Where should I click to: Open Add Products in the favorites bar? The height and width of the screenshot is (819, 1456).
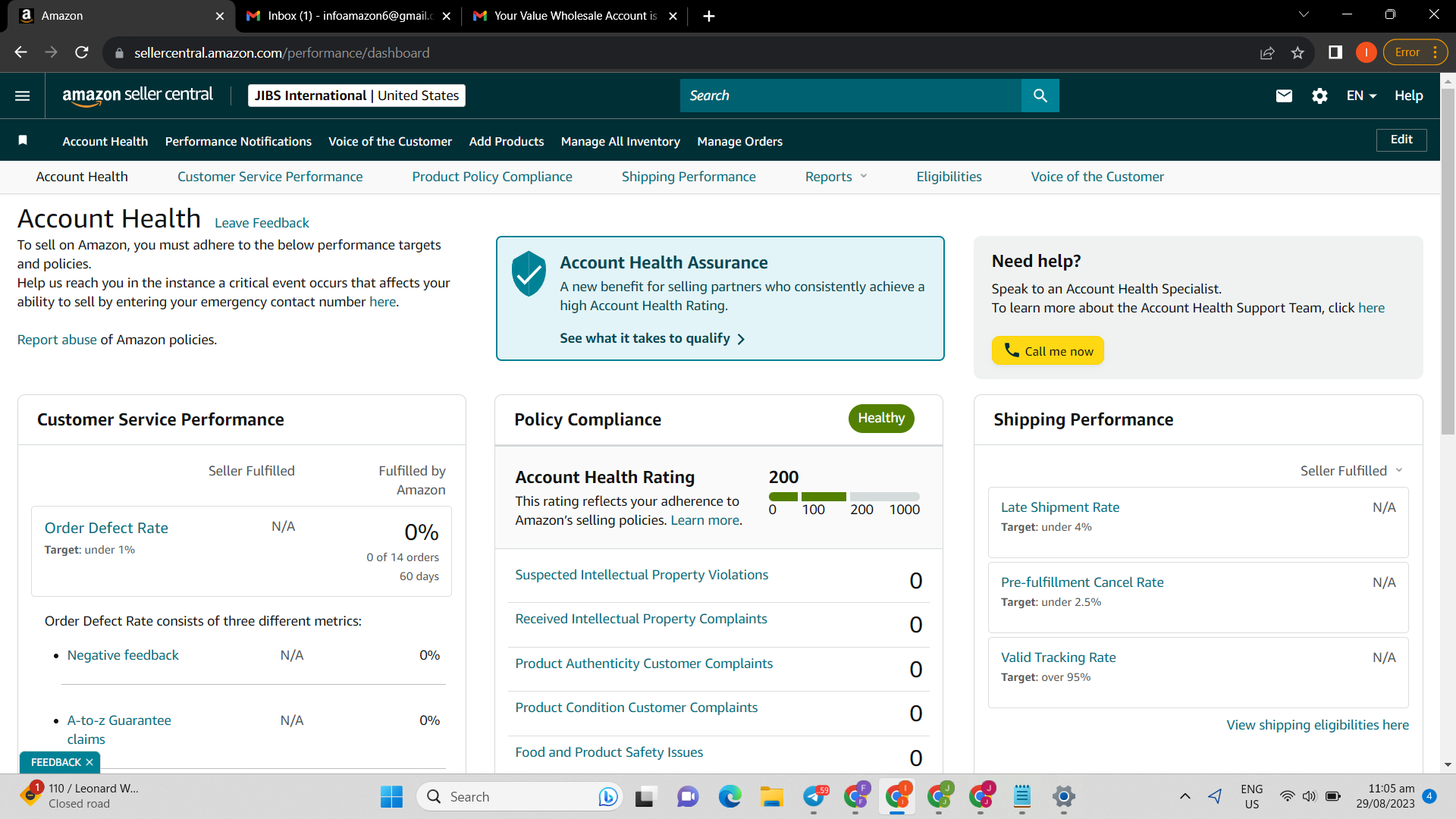tap(507, 141)
